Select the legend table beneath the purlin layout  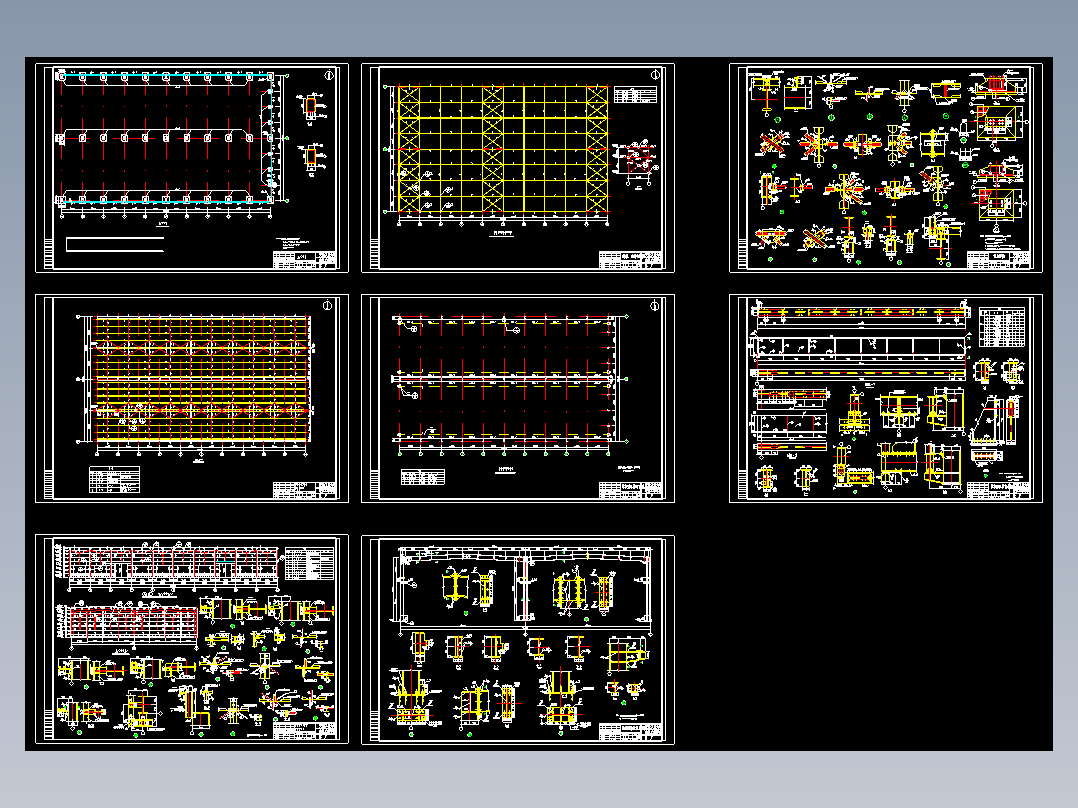click(x=114, y=479)
